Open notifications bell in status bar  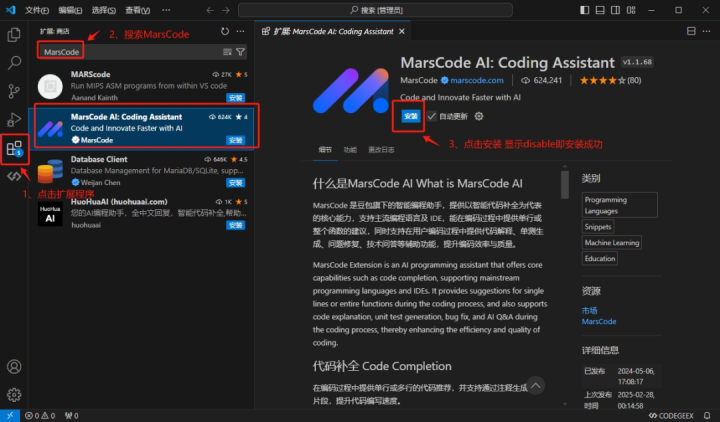(x=707, y=416)
